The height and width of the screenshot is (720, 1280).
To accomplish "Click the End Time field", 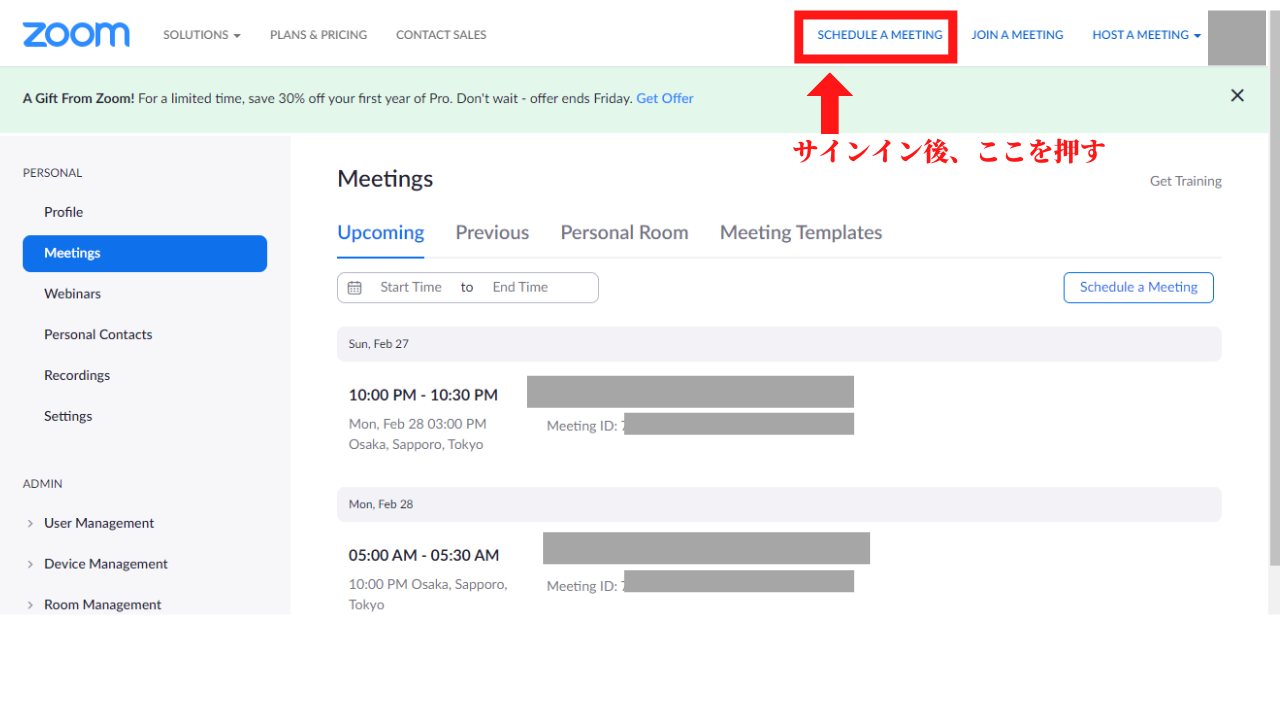I will (520, 287).
